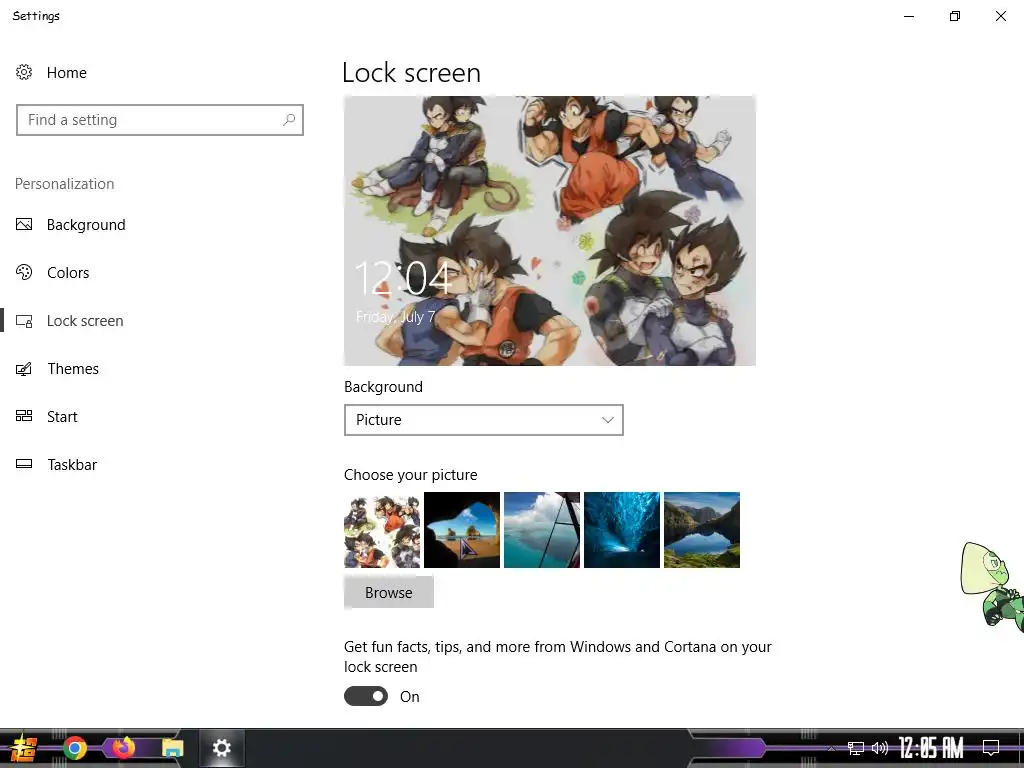
Task: Open the Themes page
Action: point(72,368)
